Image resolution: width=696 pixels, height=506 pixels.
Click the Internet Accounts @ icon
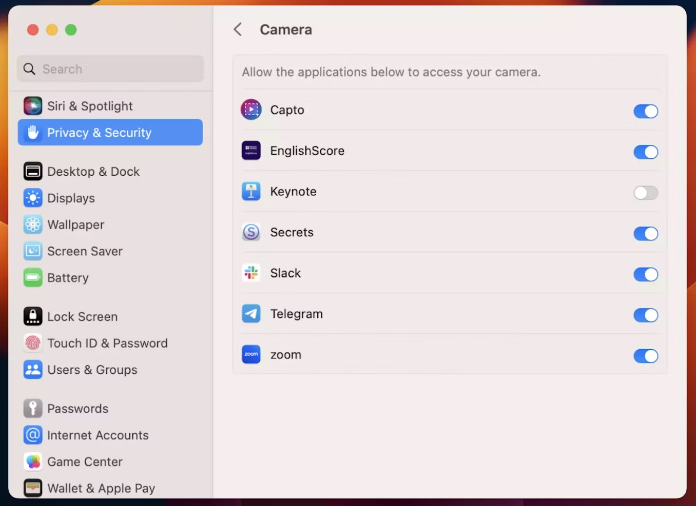(33, 435)
